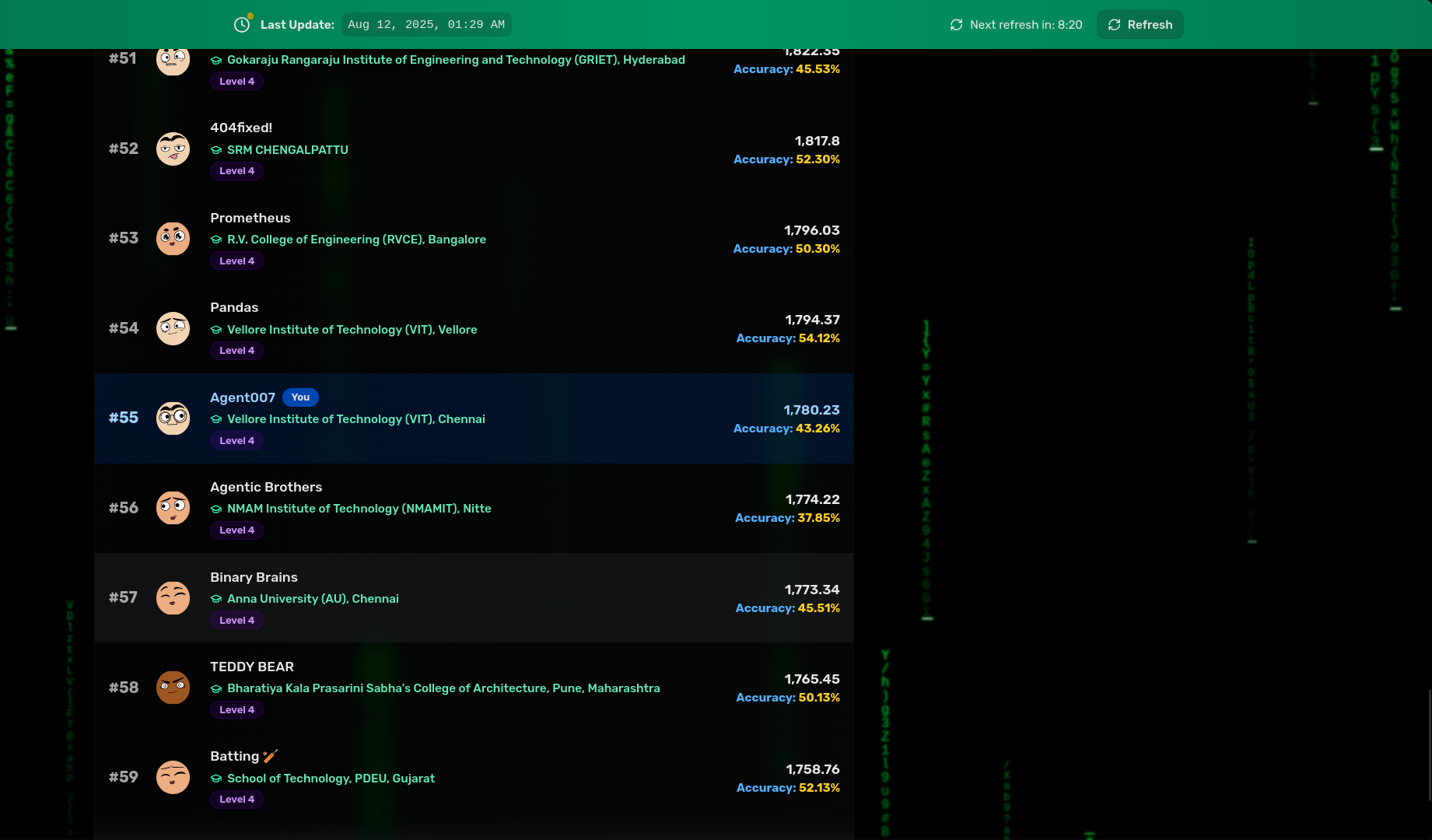Click the Prometheus team avatar
This screenshot has width=1432, height=840.
point(173,238)
